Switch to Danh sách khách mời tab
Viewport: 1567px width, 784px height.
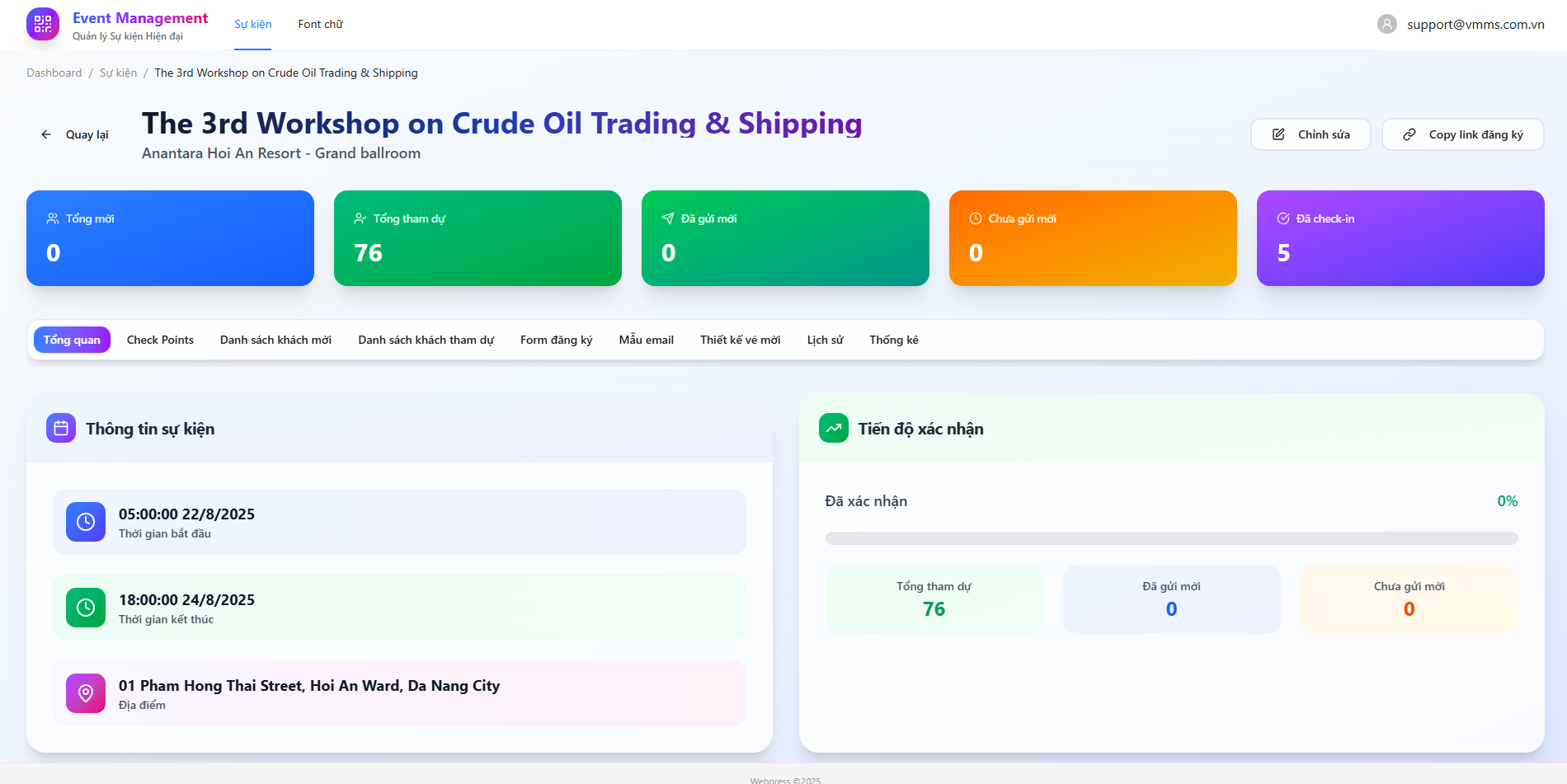pos(275,340)
